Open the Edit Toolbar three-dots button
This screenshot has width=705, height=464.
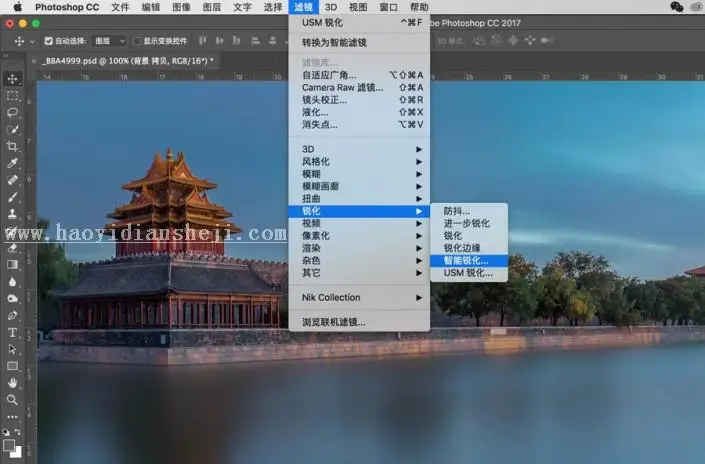tap(12, 417)
